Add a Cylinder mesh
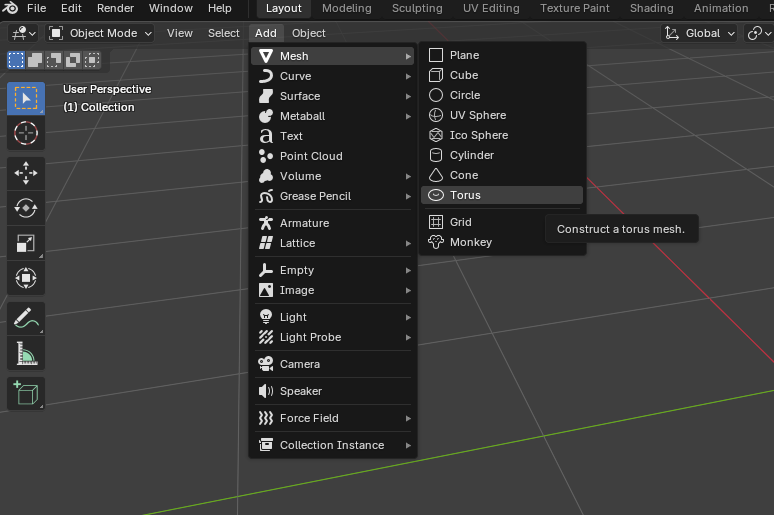This screenshot has width=774, height=515. pyautogui.click(x=502, y=155)
